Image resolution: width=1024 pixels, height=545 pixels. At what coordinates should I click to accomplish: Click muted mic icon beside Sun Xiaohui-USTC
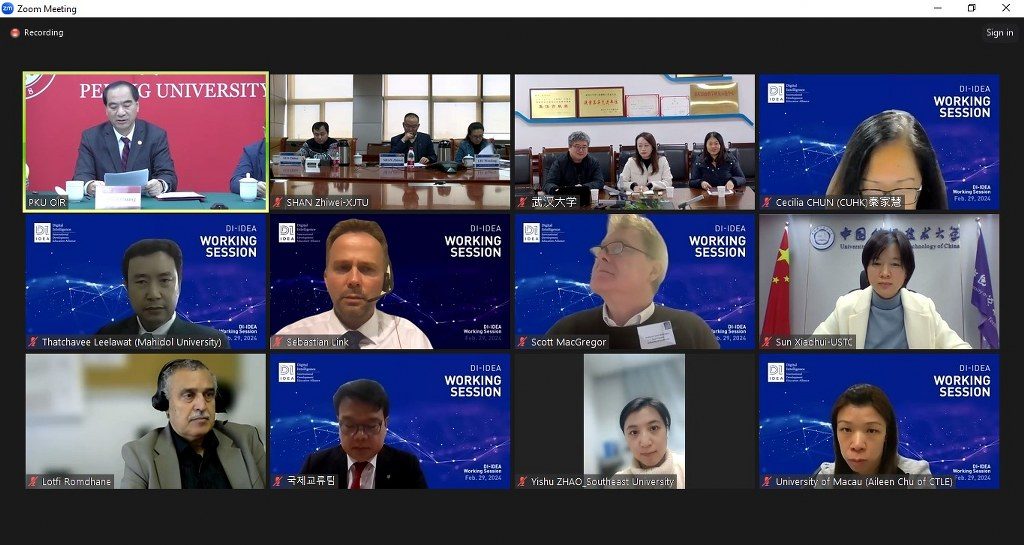pos(767,342)
